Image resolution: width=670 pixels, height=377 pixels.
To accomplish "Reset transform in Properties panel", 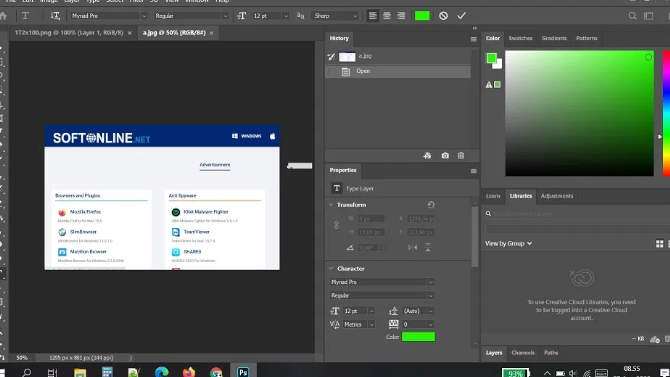I will tap(431, 205).
